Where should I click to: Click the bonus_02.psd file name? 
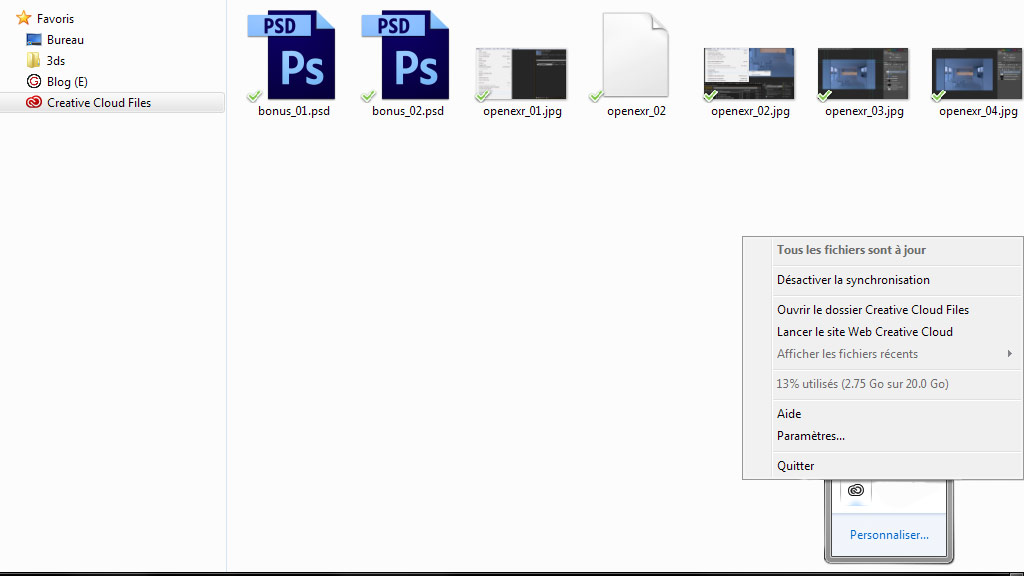click(408, 111)
